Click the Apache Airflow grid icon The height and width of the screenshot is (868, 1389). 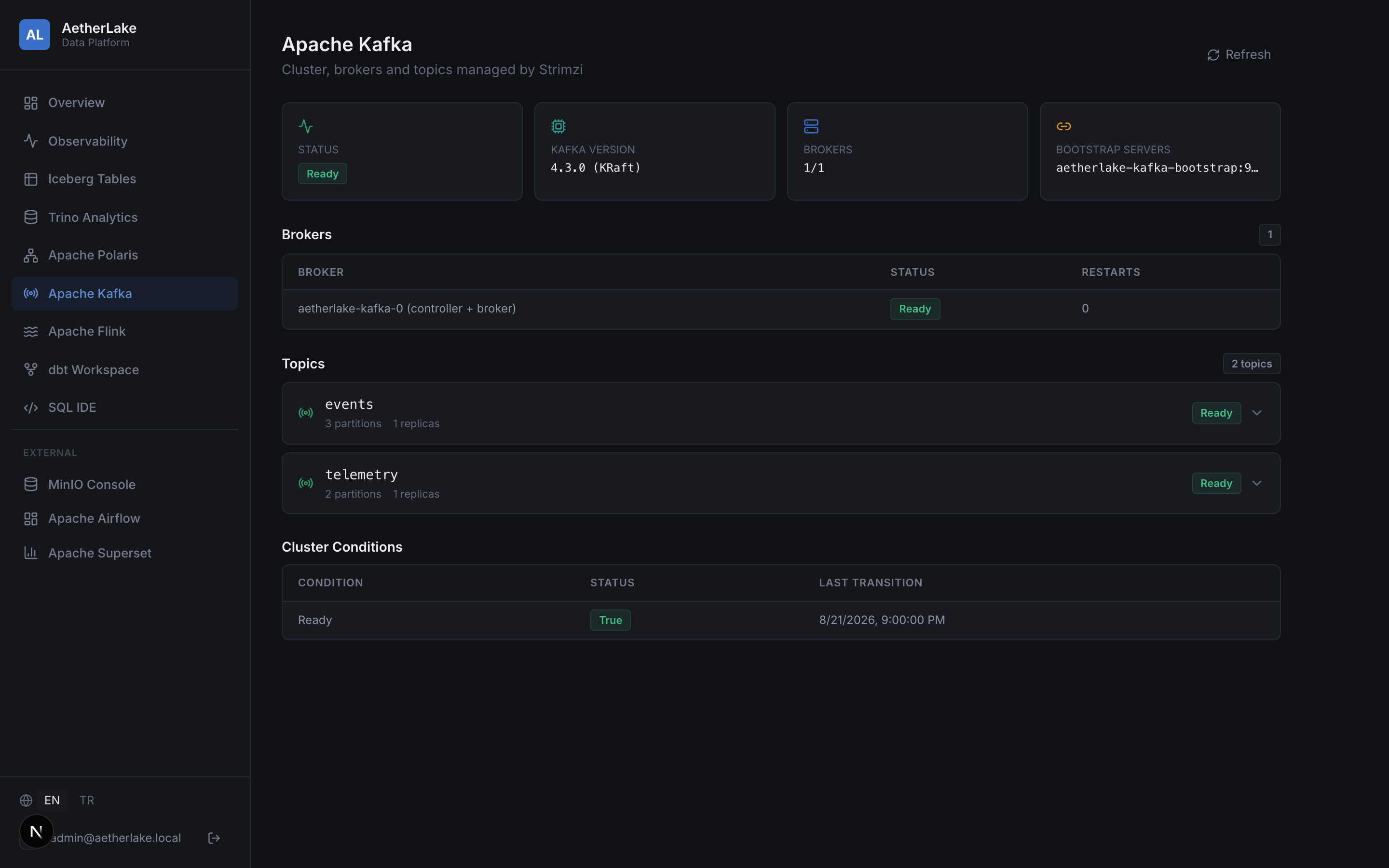[31, 518]
